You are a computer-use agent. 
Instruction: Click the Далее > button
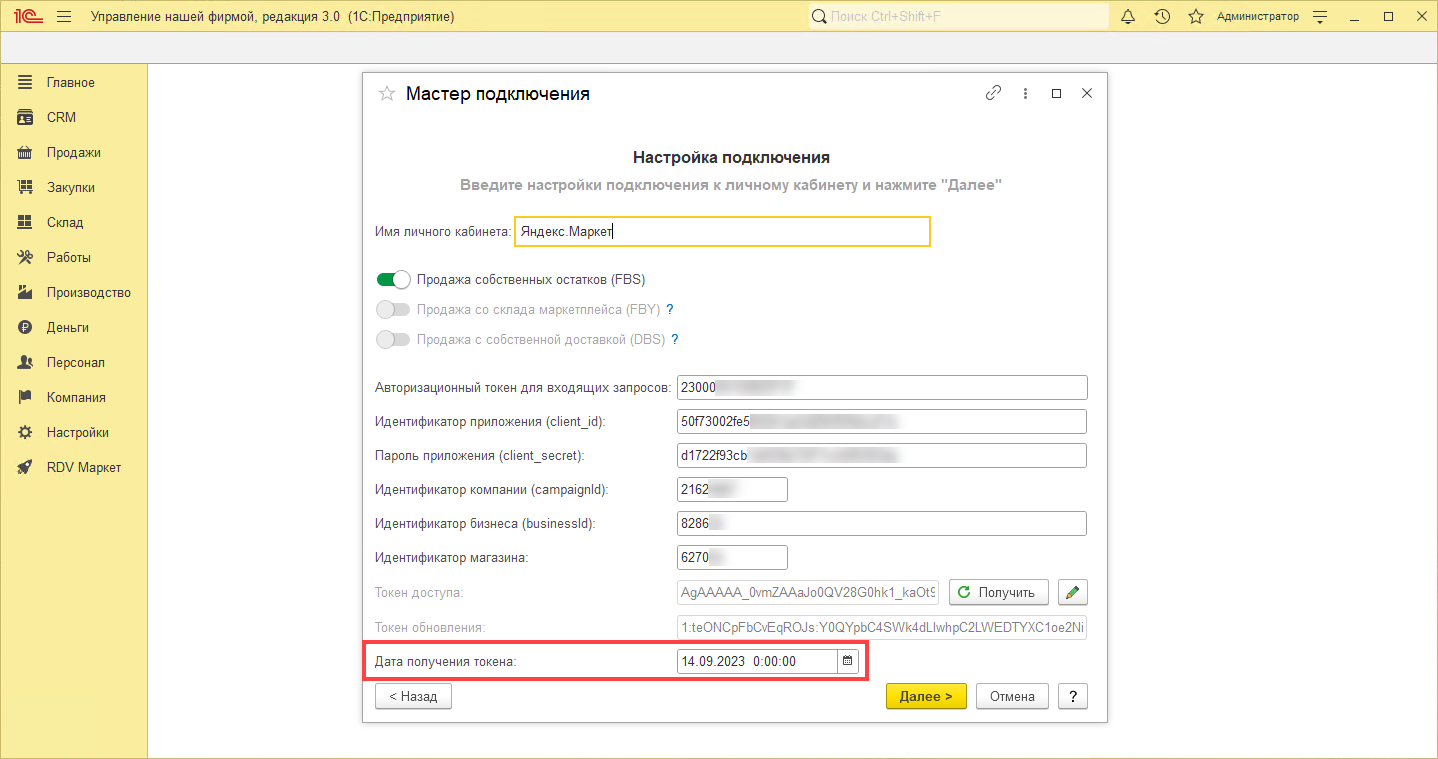click(x=925, y=696)
